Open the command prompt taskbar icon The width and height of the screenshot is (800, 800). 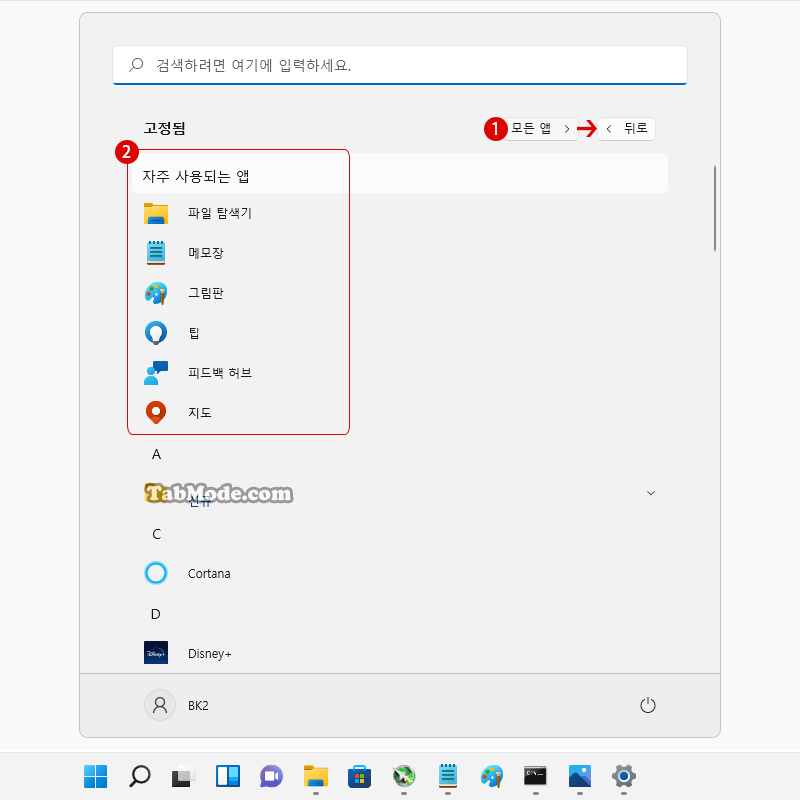pos(536,776)
